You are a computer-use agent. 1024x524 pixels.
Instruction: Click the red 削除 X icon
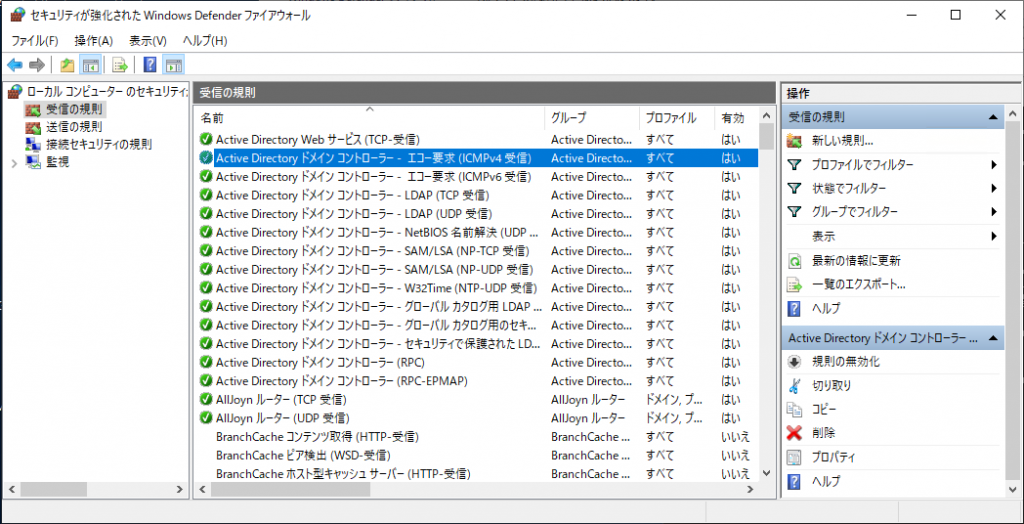[x=794, y=433]
